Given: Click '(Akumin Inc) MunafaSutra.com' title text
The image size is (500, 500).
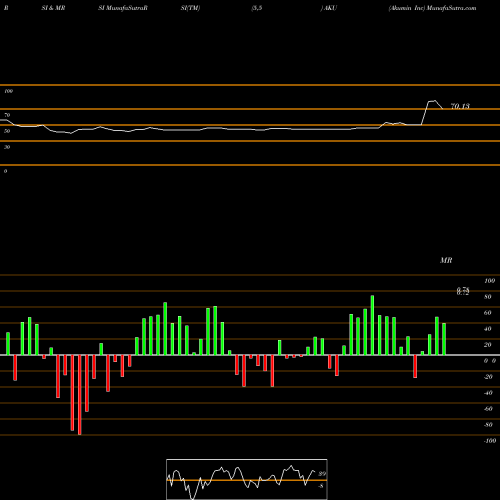Looking at the screenshot, I should pyautogui.click(x=432, y=8).
